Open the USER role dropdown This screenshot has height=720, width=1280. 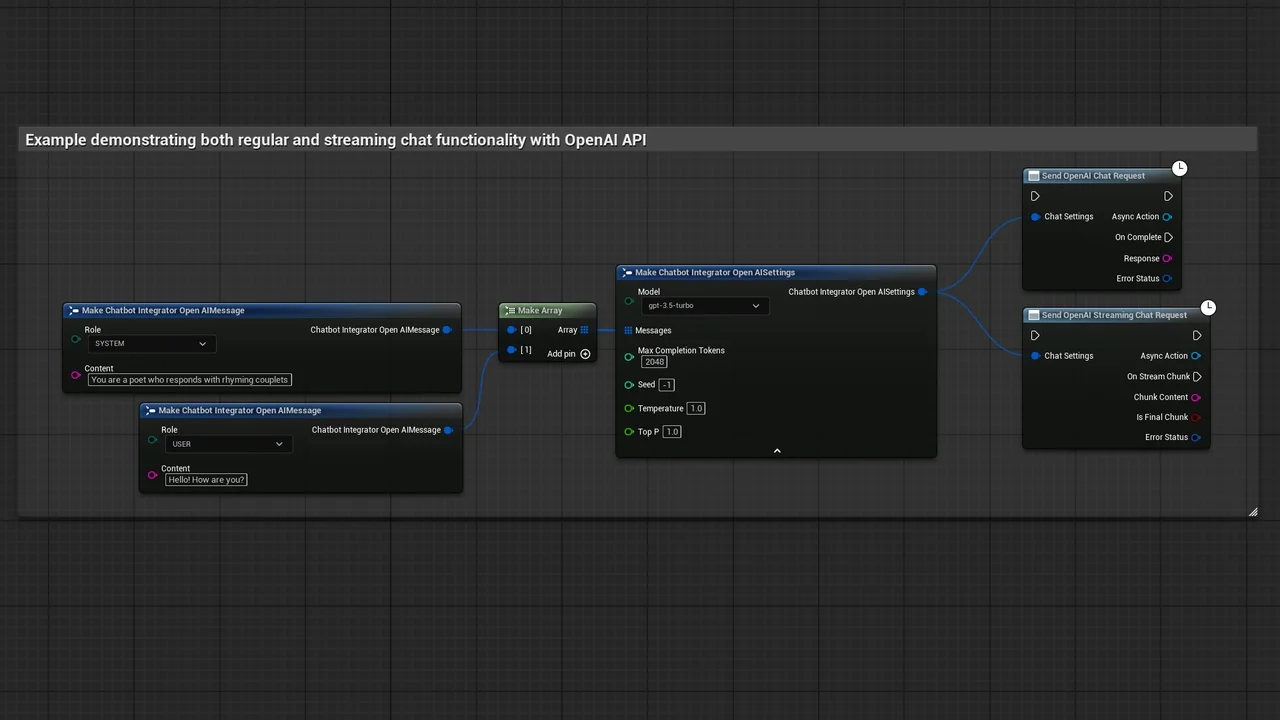point(228,444)
